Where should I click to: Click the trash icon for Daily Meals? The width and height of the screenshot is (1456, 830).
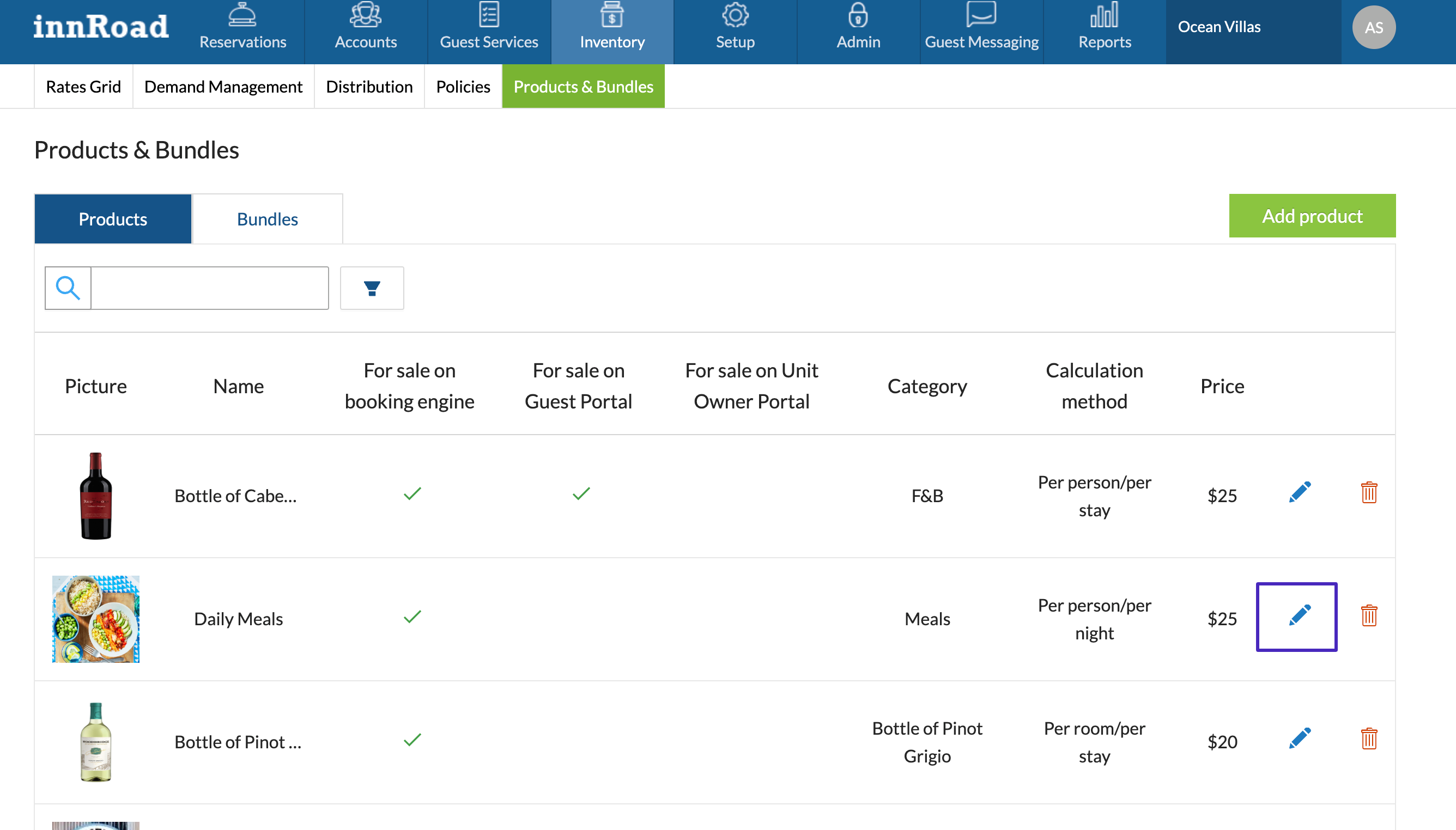click(x=1368, y=615)
